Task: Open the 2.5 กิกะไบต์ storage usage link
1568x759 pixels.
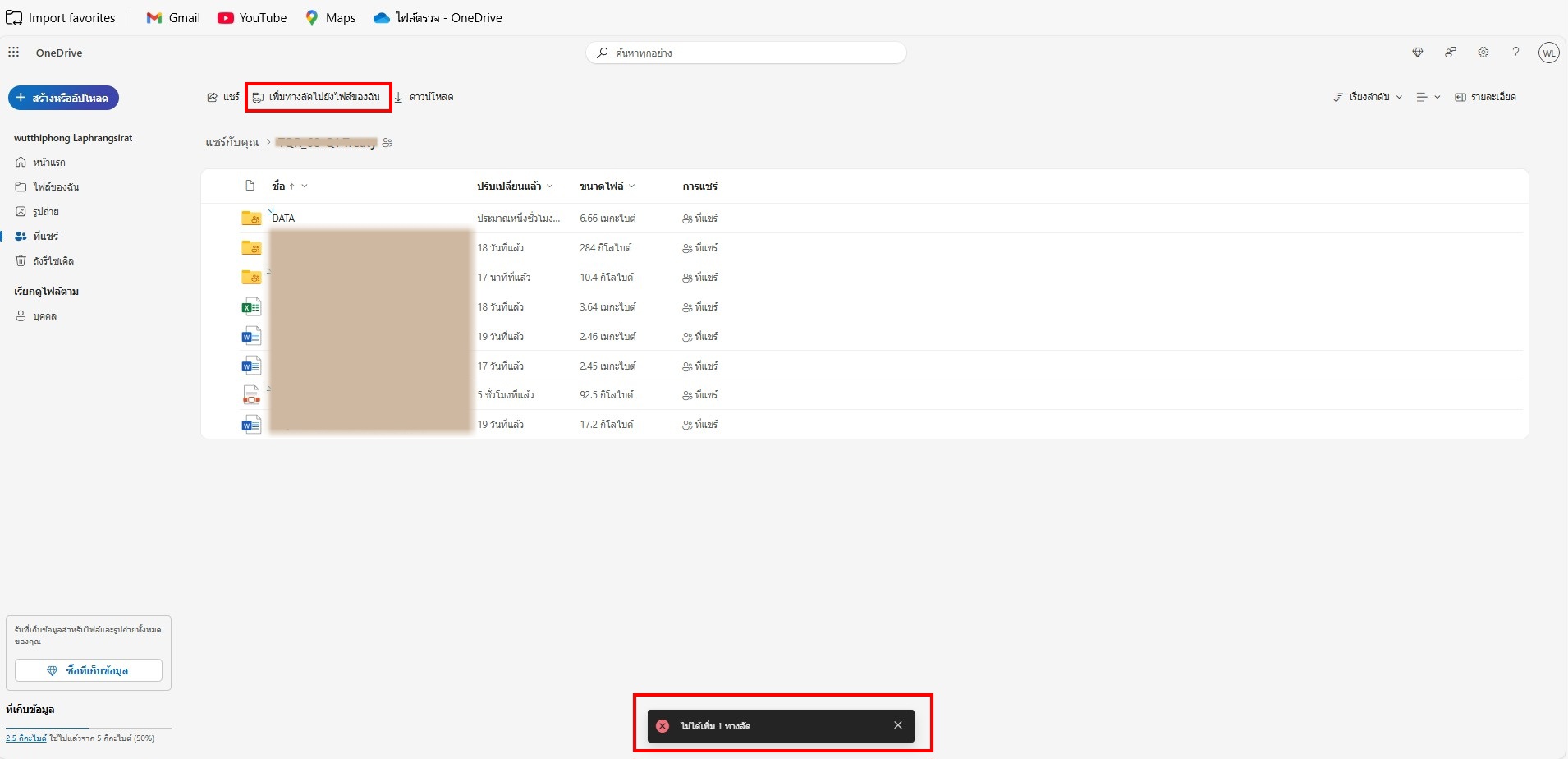Action: tap(26, 738)
